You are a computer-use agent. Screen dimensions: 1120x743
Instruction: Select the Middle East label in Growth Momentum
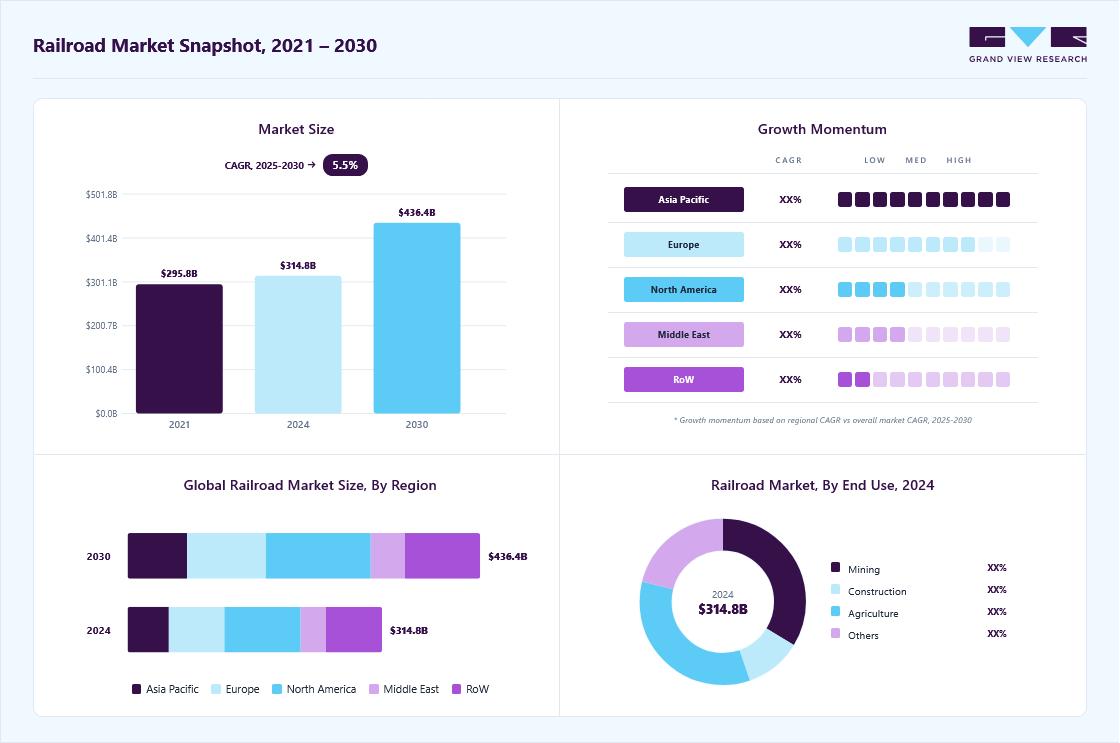coord(684,334)
